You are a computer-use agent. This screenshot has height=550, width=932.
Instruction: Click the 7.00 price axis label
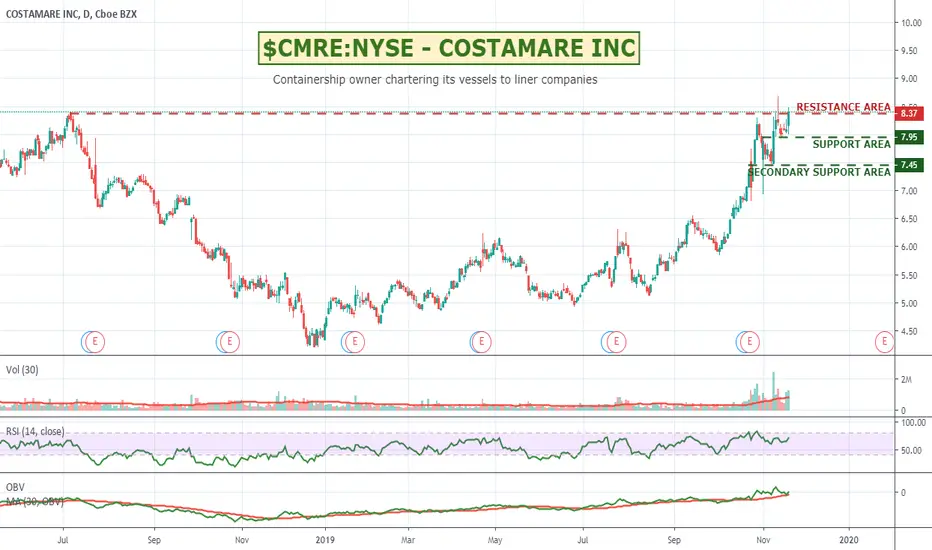click(x=909, y=191)
